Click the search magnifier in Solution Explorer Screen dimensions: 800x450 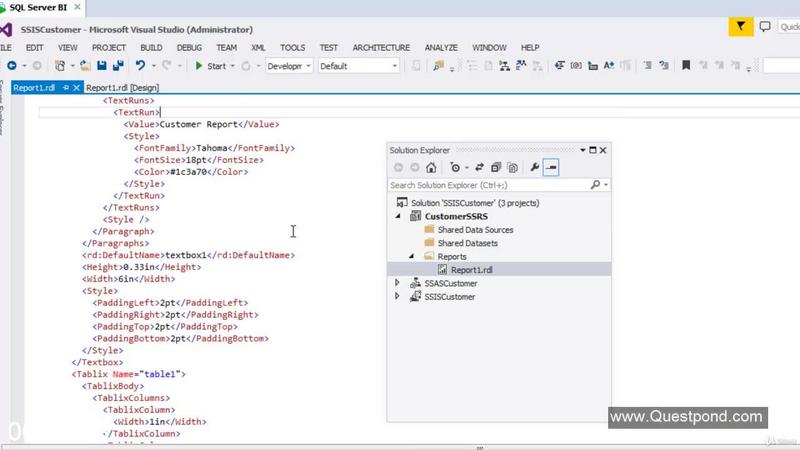point(595,185)
